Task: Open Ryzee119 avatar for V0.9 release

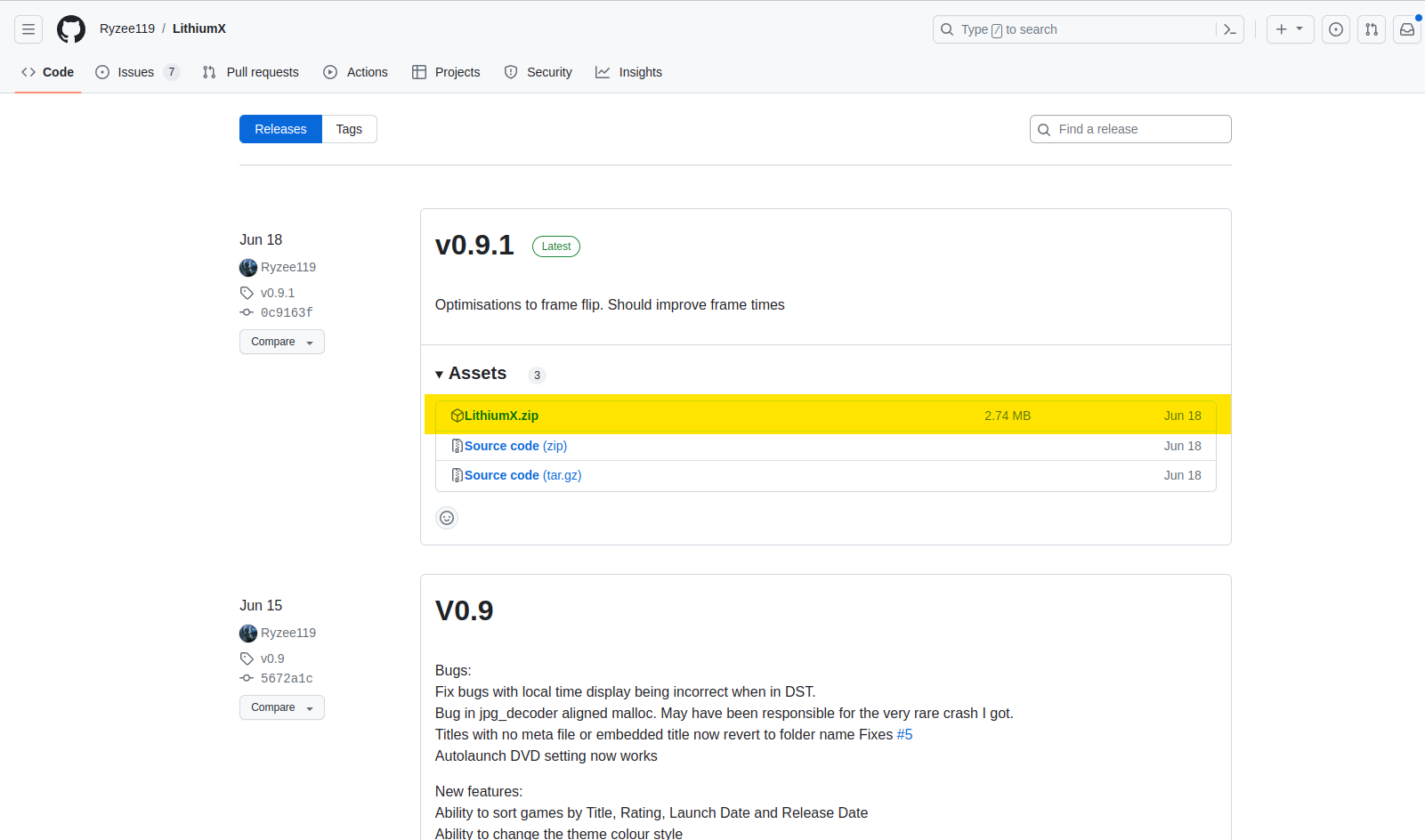Action: point(248,634)
